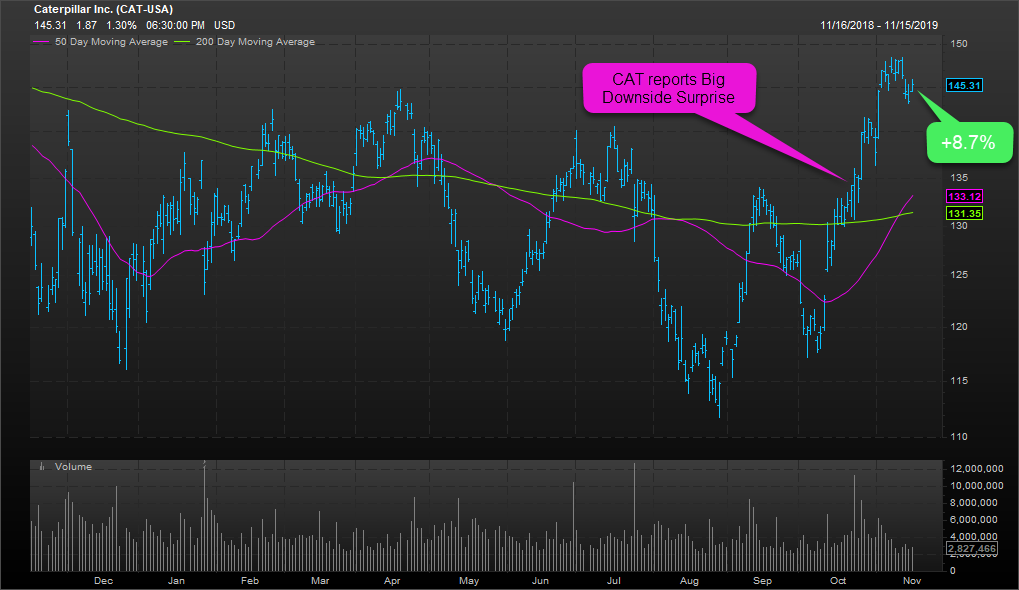Click the date range 11/16/2018 - 11/15/2019

click(879, 25)
